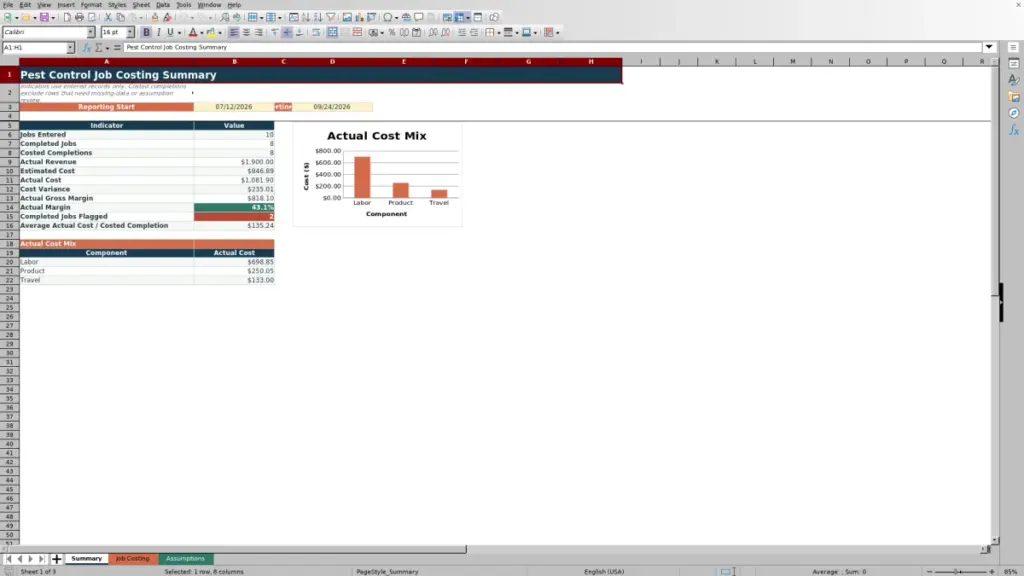Image resolution: width=1024 pixels, height=576 pixels.
Task: Toggle Italic formatting
Action: 159,32
